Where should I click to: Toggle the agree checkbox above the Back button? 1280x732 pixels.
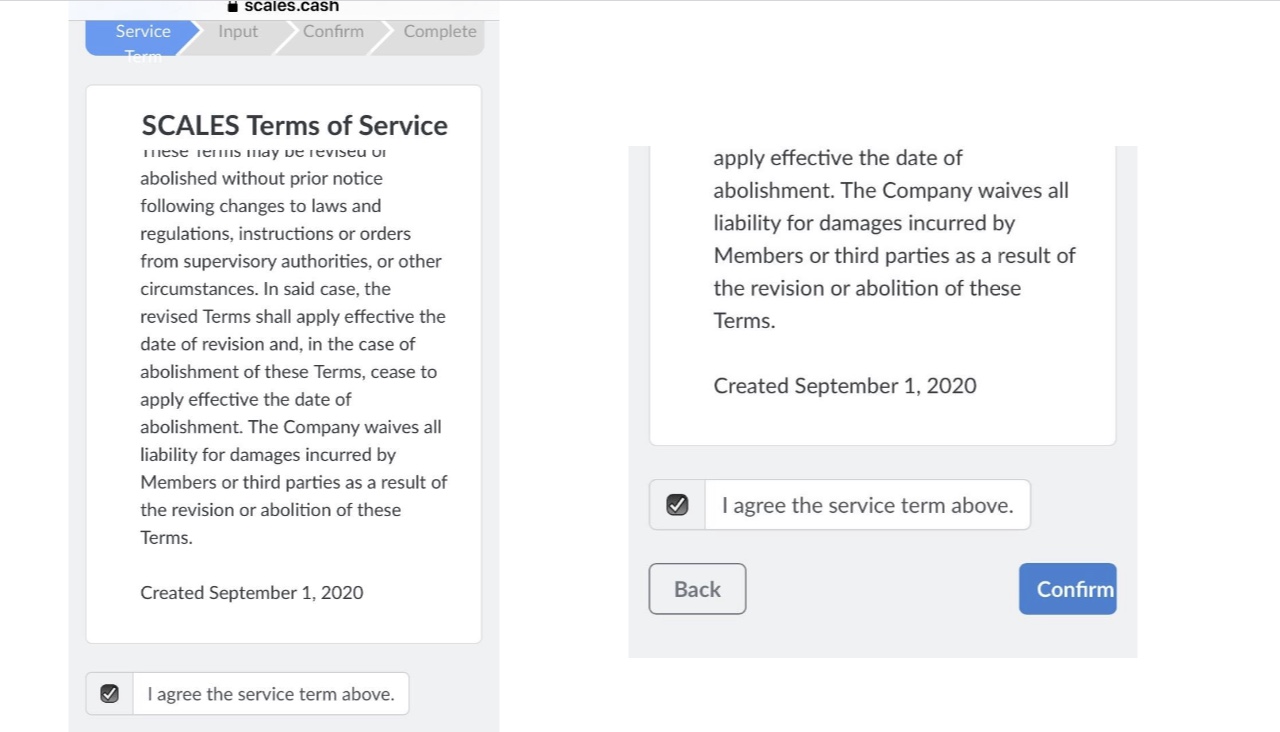tap(677, 505)
